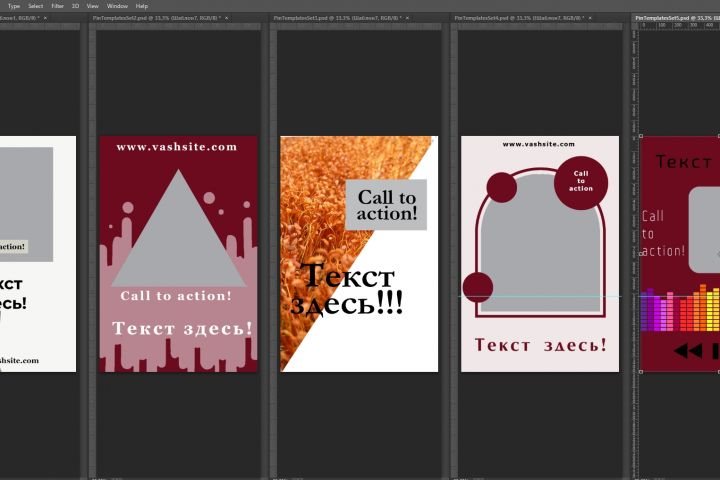Click the 'Call to action!' text in Set5
This screenshot has height=480, width=720.
(x=663, y=233)
